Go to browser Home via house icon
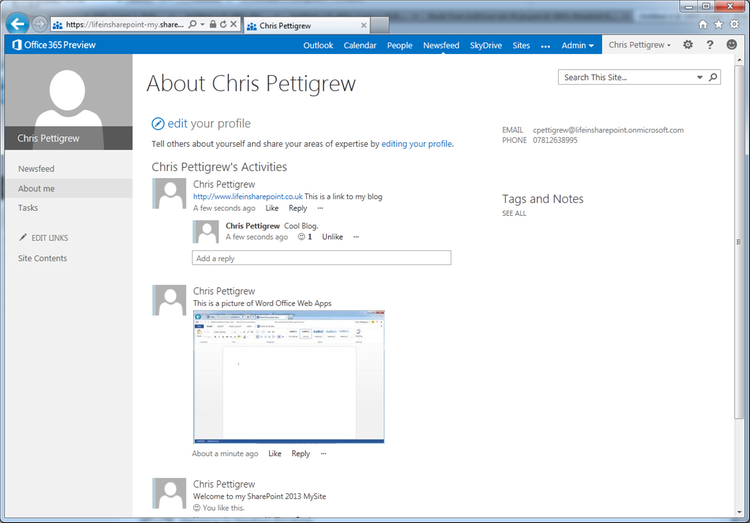This screenshot has width=750, height=523. (703, 24)
